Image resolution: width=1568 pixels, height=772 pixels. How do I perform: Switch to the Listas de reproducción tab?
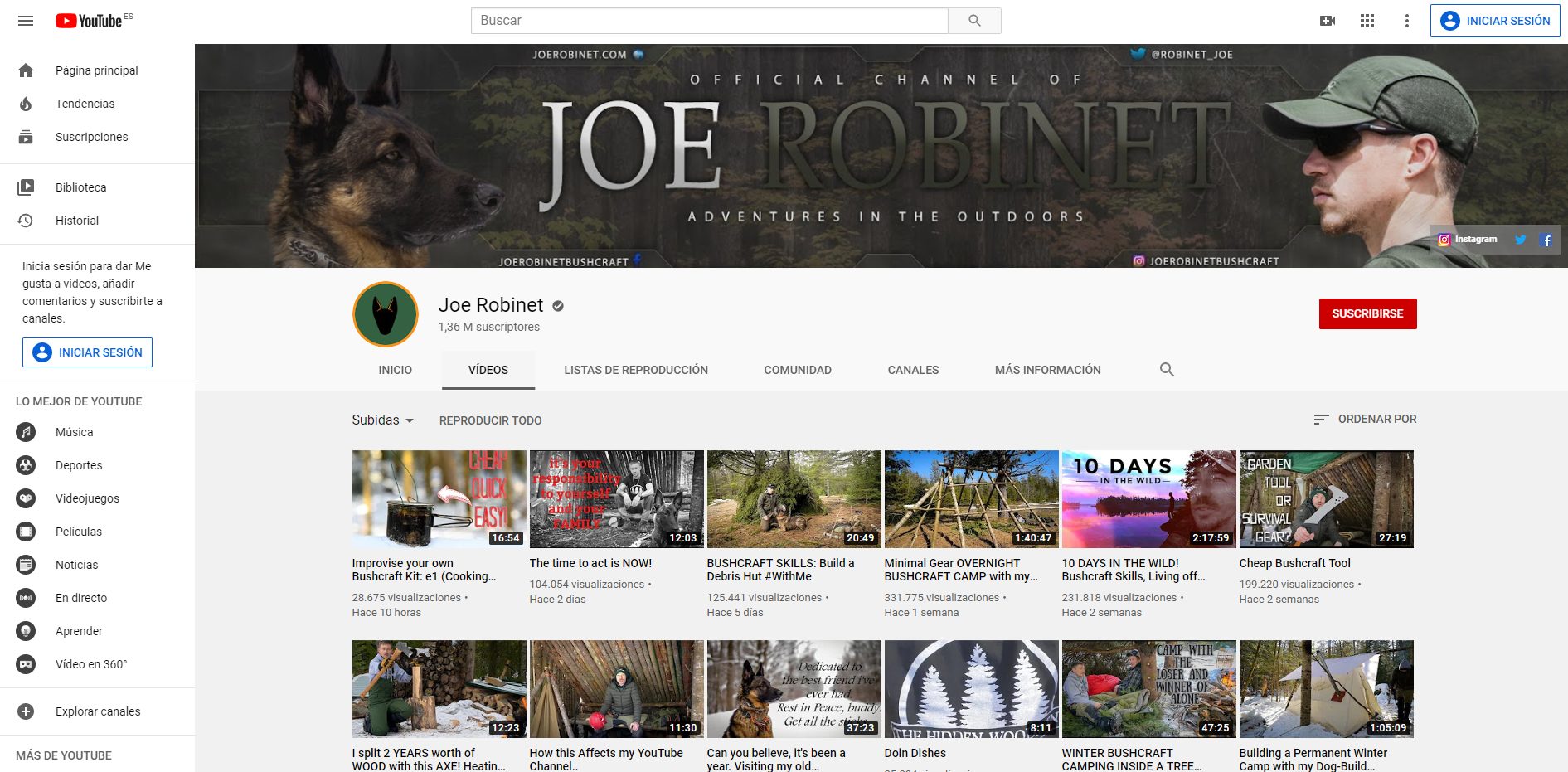[x=636, y=370]
